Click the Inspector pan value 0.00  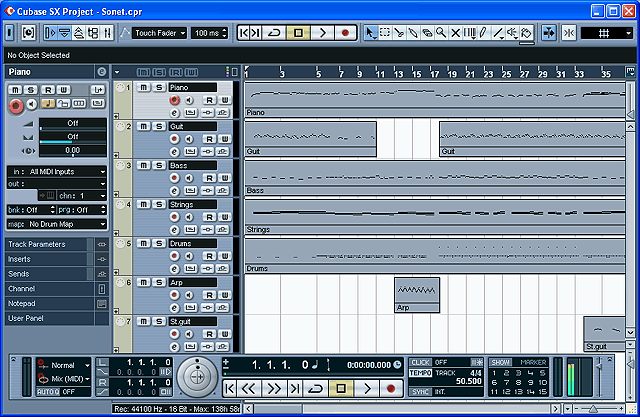tap(73, 151)
